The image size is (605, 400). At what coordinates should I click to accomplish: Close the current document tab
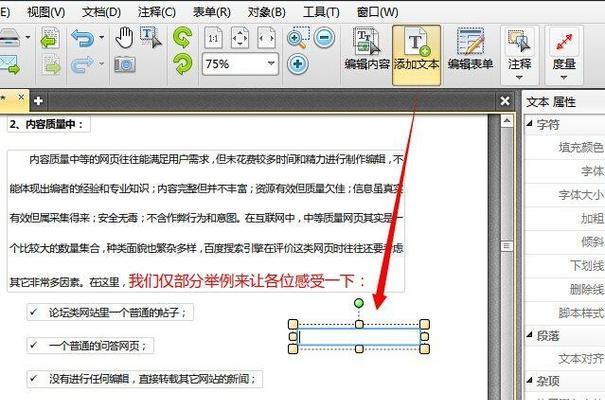click(x=21, y=97)
